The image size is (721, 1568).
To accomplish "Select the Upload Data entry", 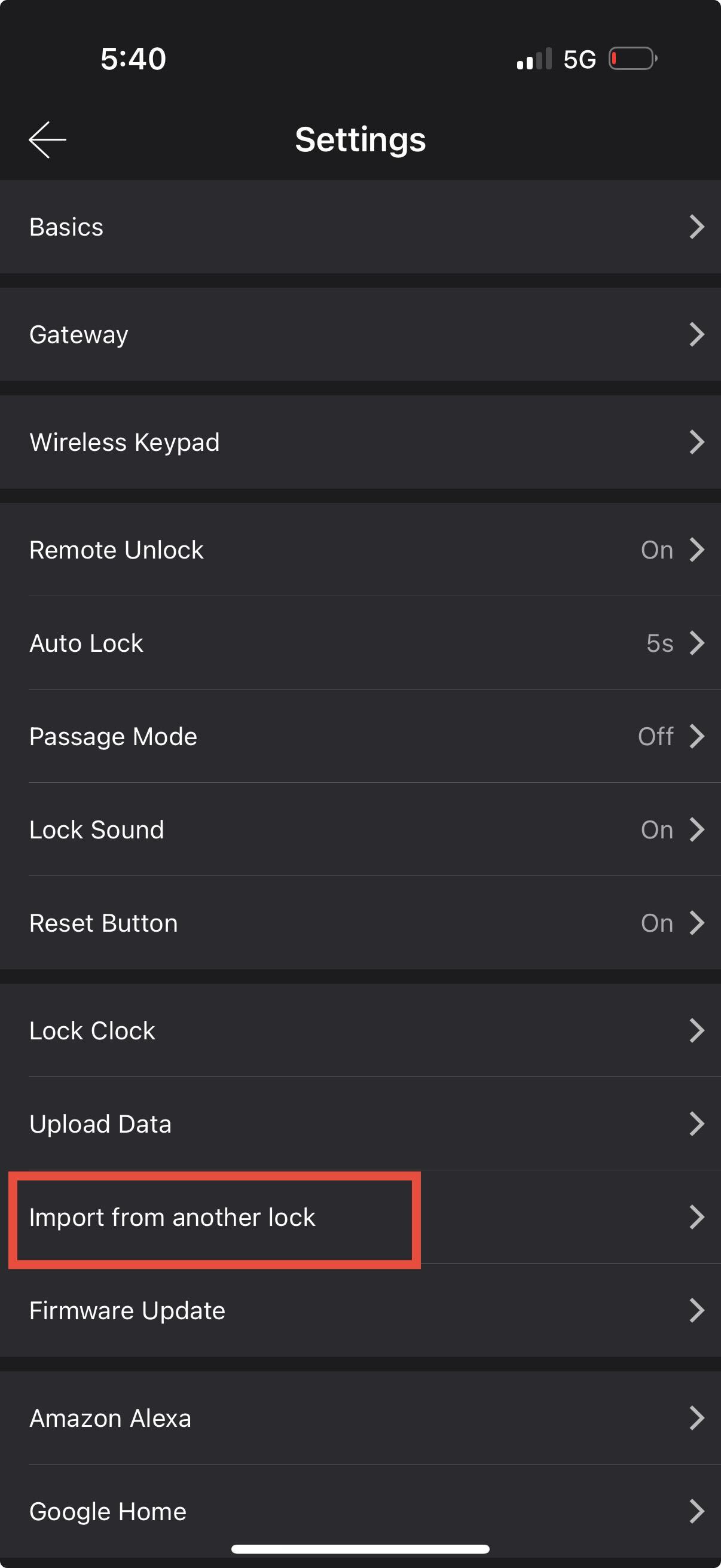I will (100, 1124).
